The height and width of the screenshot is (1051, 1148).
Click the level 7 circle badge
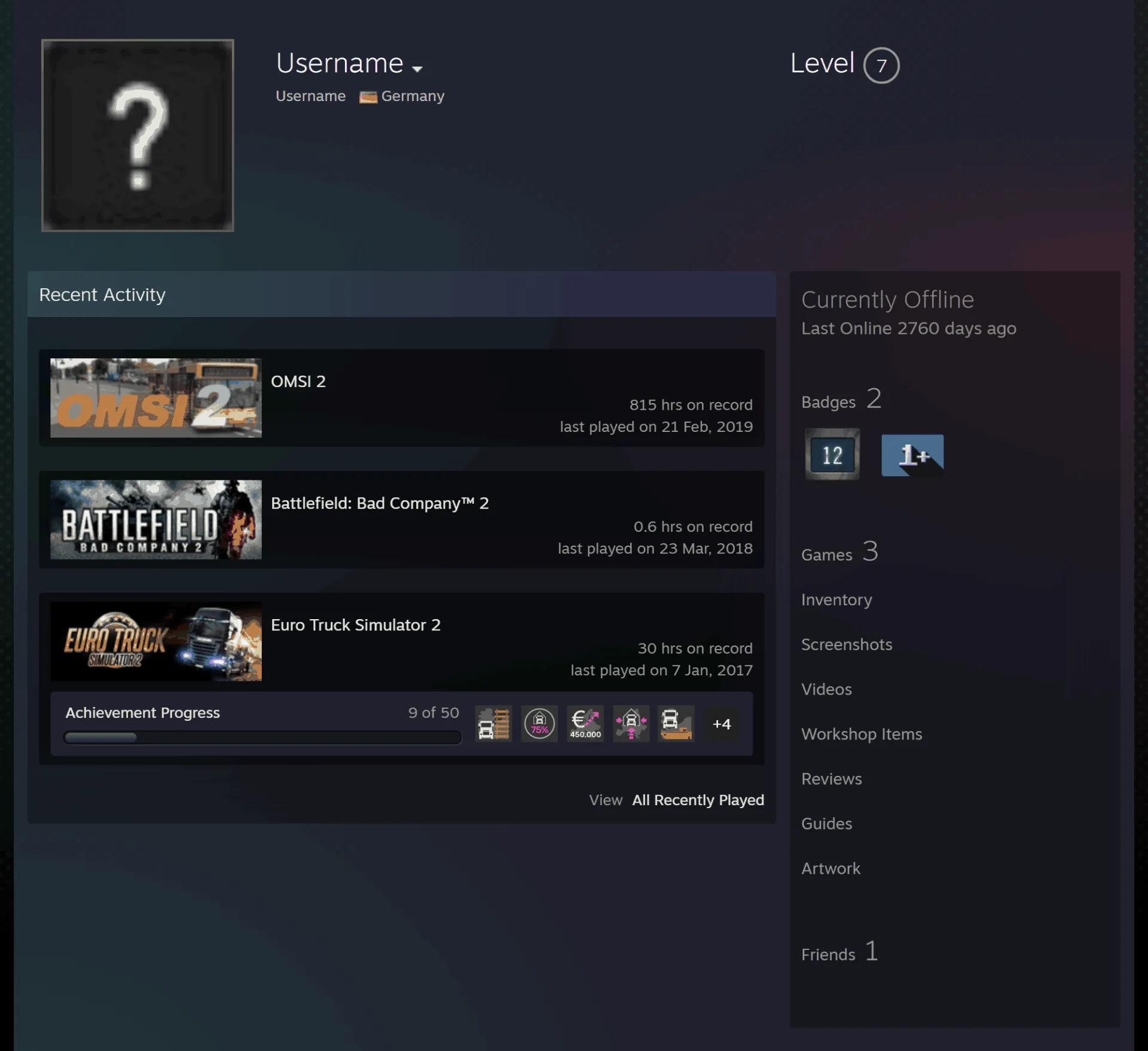pos(881,65)
